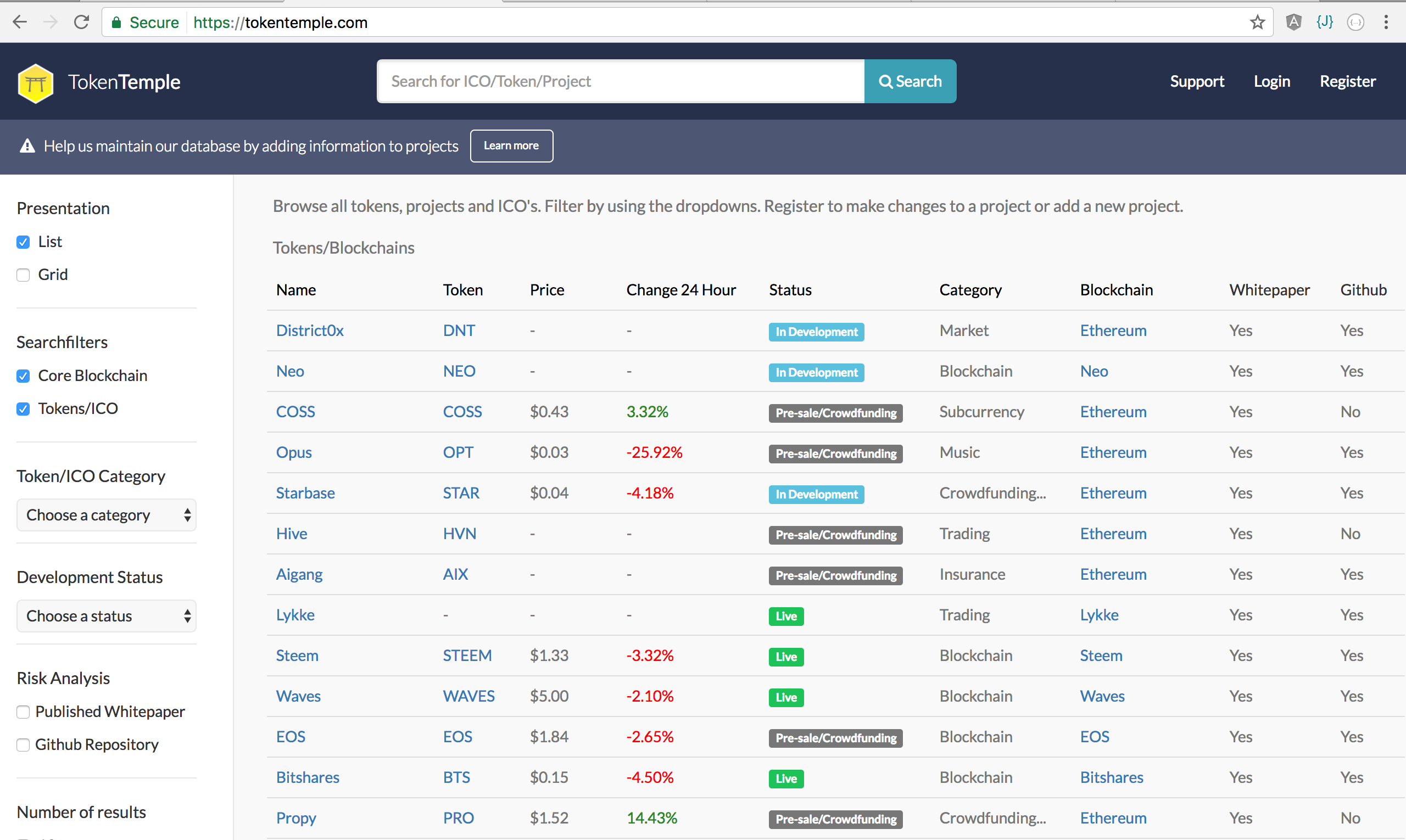Open the Starbase project link
This screenshot has width=1406, height=840.
(x=305, y=493)
